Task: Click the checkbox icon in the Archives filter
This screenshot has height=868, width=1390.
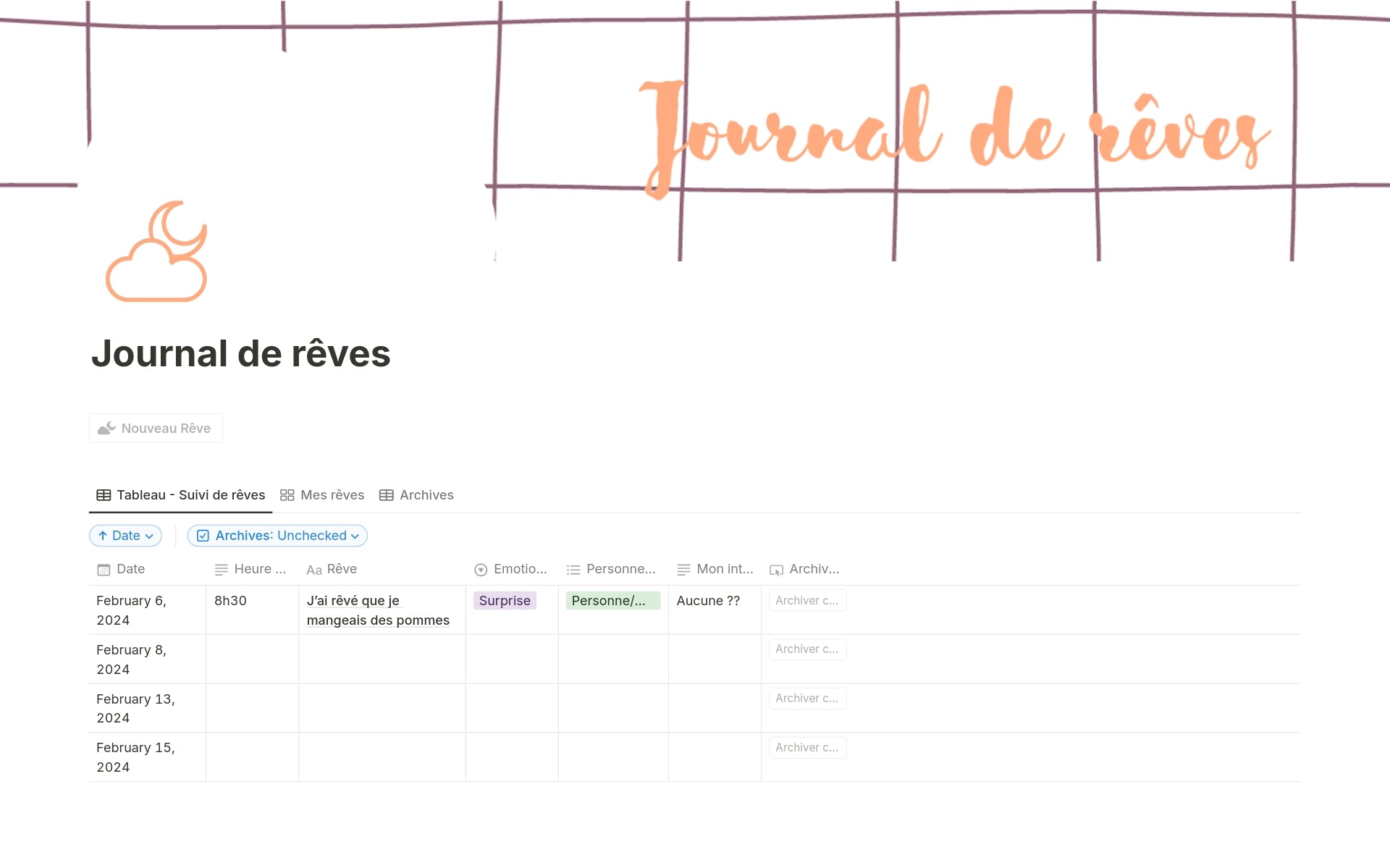Action: pyautogui.click(x=203, y=536)
